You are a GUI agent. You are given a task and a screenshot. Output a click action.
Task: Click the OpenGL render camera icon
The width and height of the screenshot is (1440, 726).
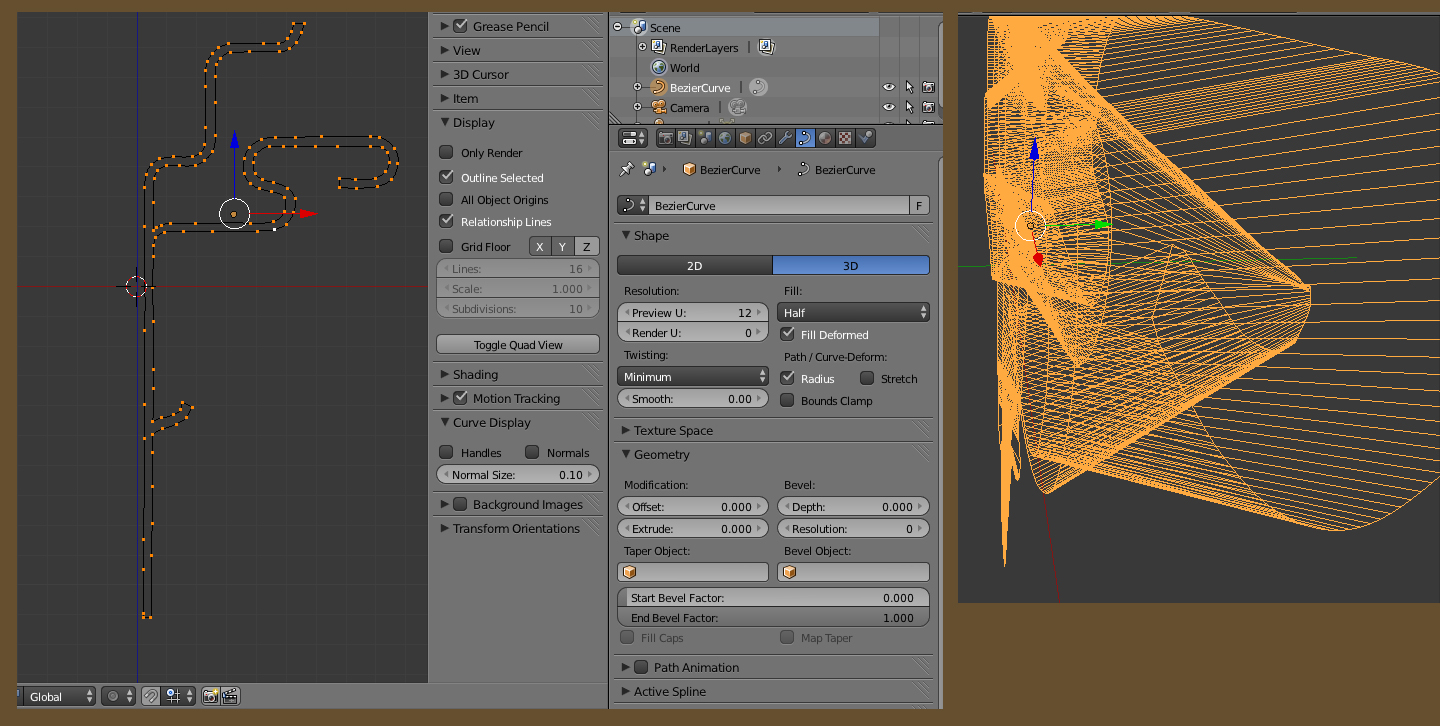210,696
